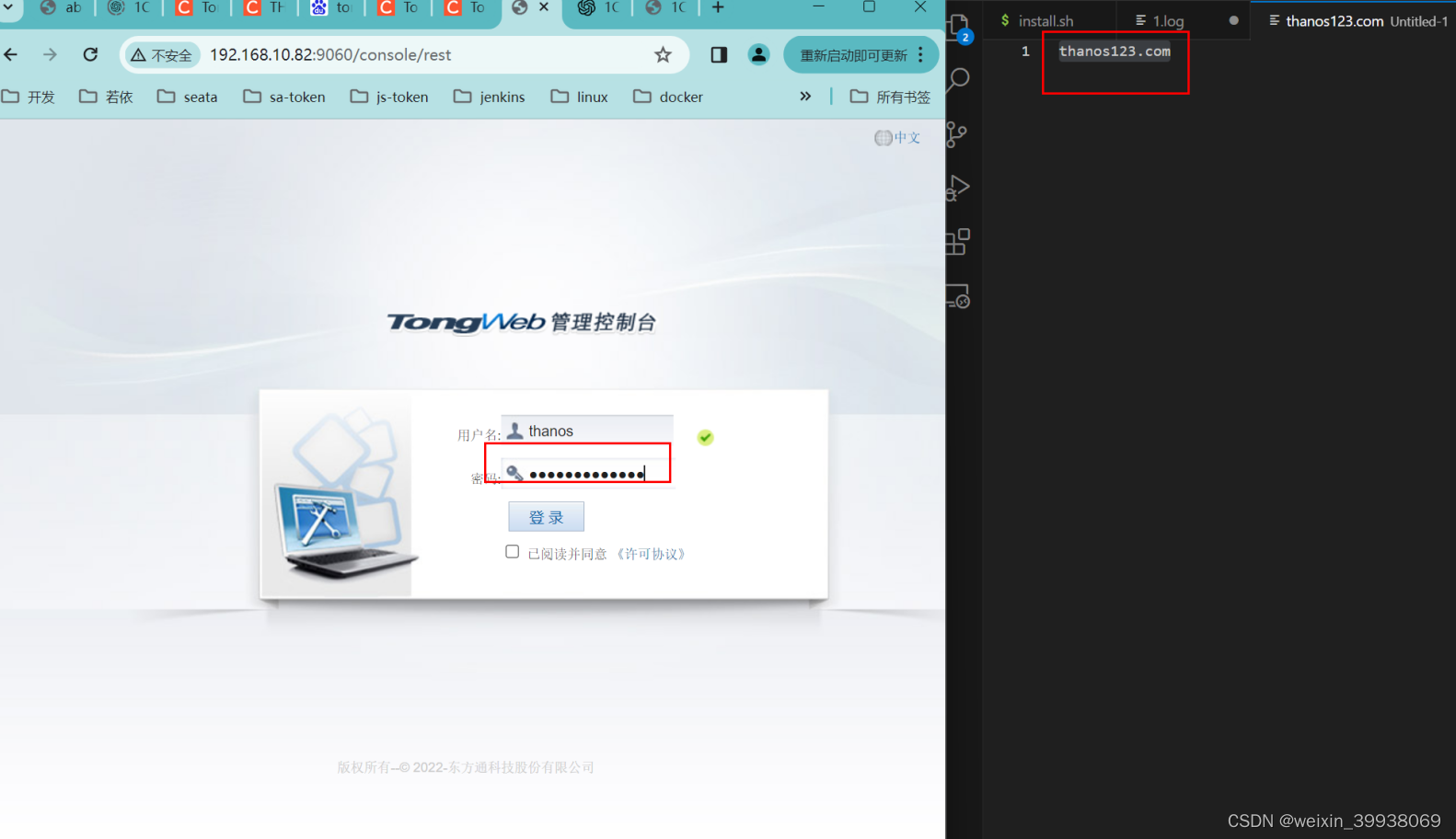Maximize the browser window
The width and height of the screenshot is (1456, 839).
click(x=869, y=7)
